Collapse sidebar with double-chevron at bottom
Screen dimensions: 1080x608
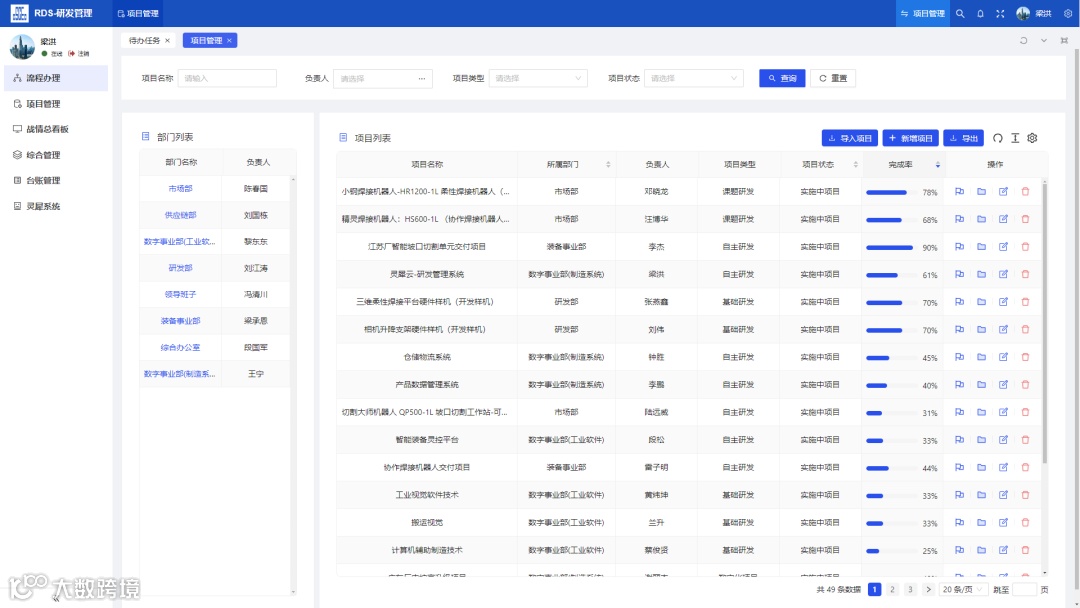click(x=56, y=598)
